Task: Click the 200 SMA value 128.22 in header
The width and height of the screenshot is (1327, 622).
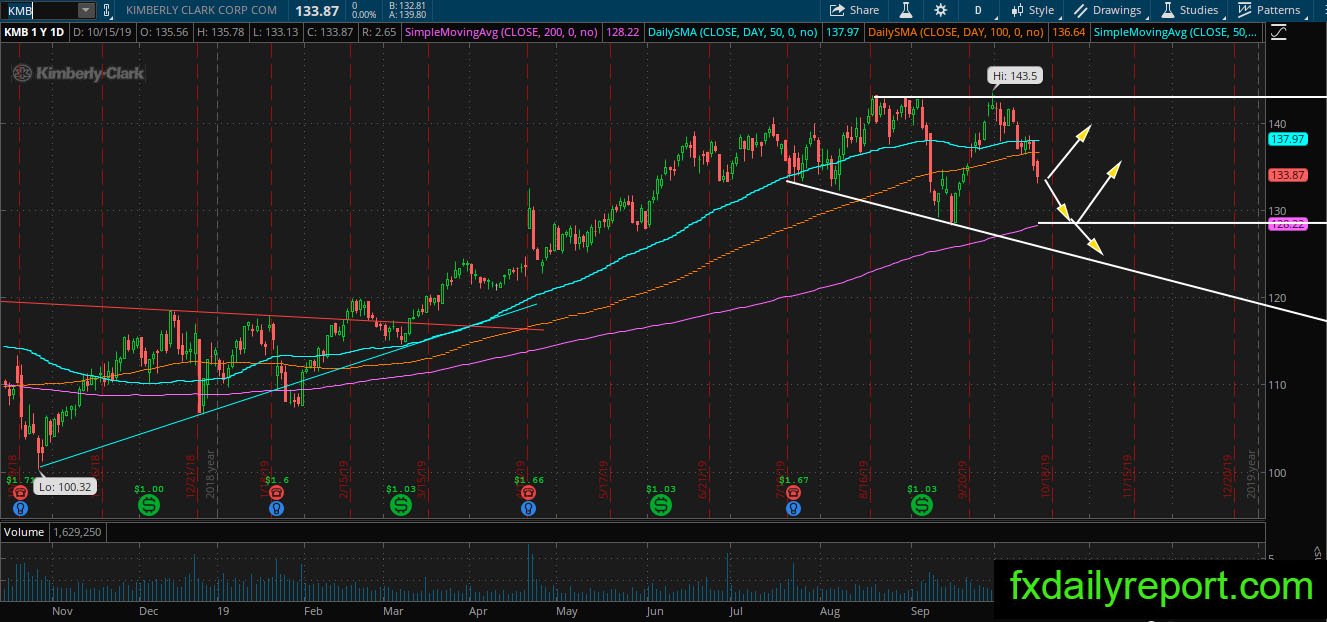Action: [622, 32]
